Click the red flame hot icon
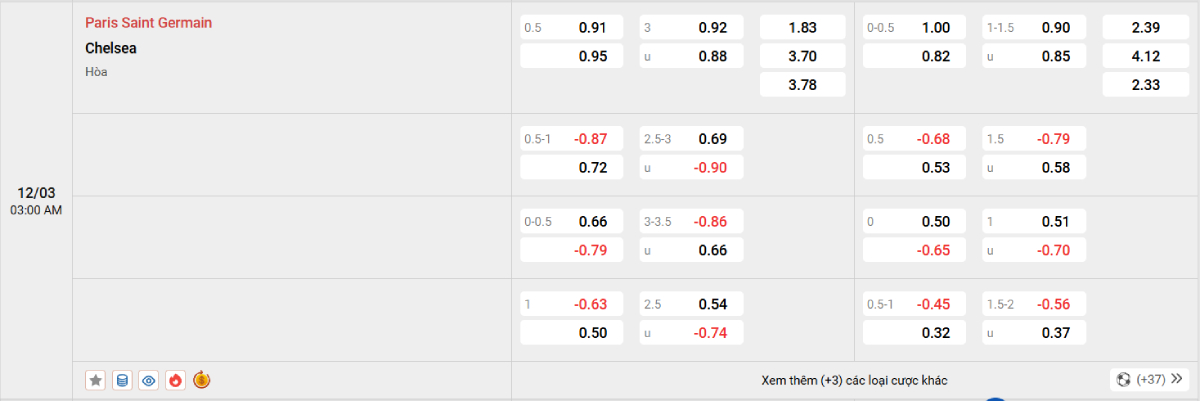This screenshot has width=1200, height=401. point(175,380)
